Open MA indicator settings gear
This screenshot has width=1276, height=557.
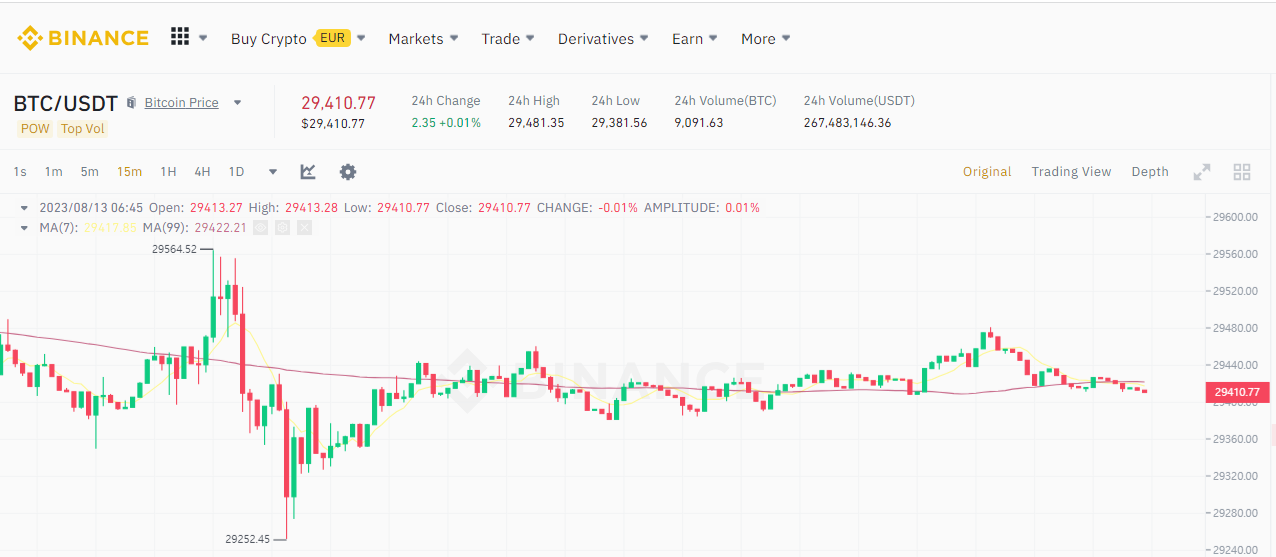pos(282,227)
